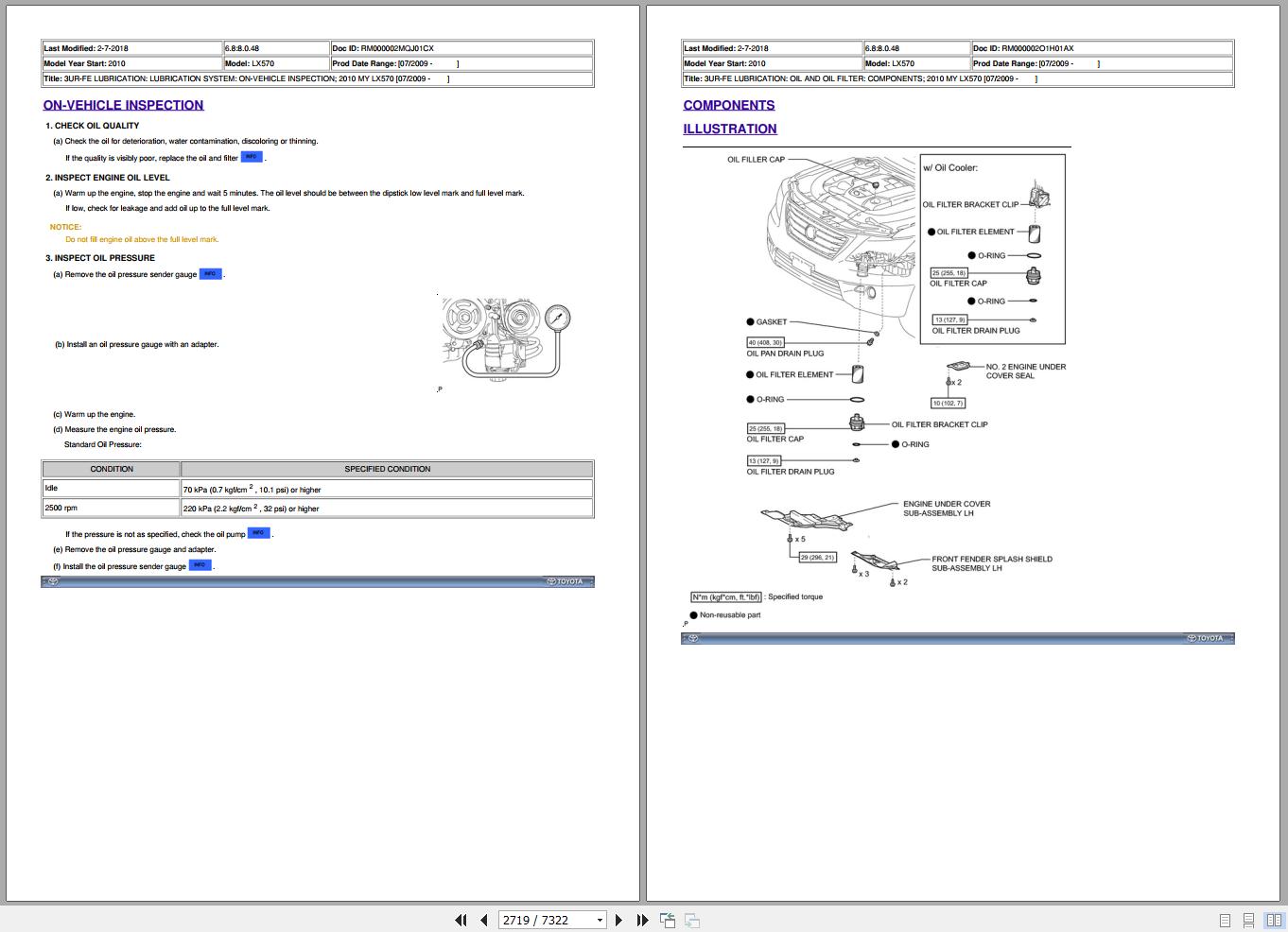This screenshot has height=932, width=1288.
Task: Click the ON-VEHICLE INSPECTION heading link
Action: click(123, 105)
